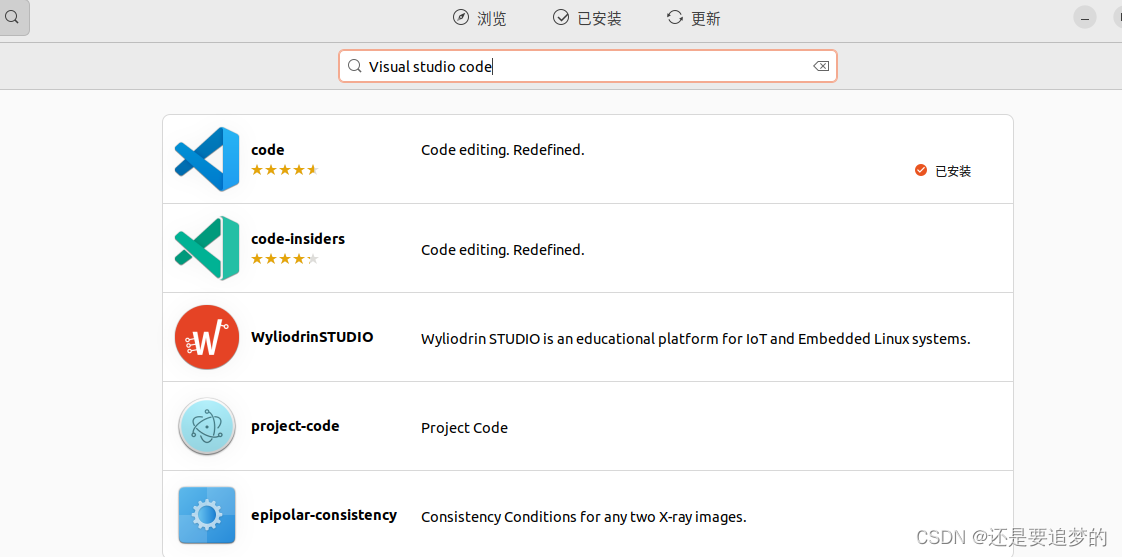The height and width of the screenshot is (557, 1122).
Task: Open the 浏览 (Browse) tab
Action: pyautogui.click(x=479, y=18)
